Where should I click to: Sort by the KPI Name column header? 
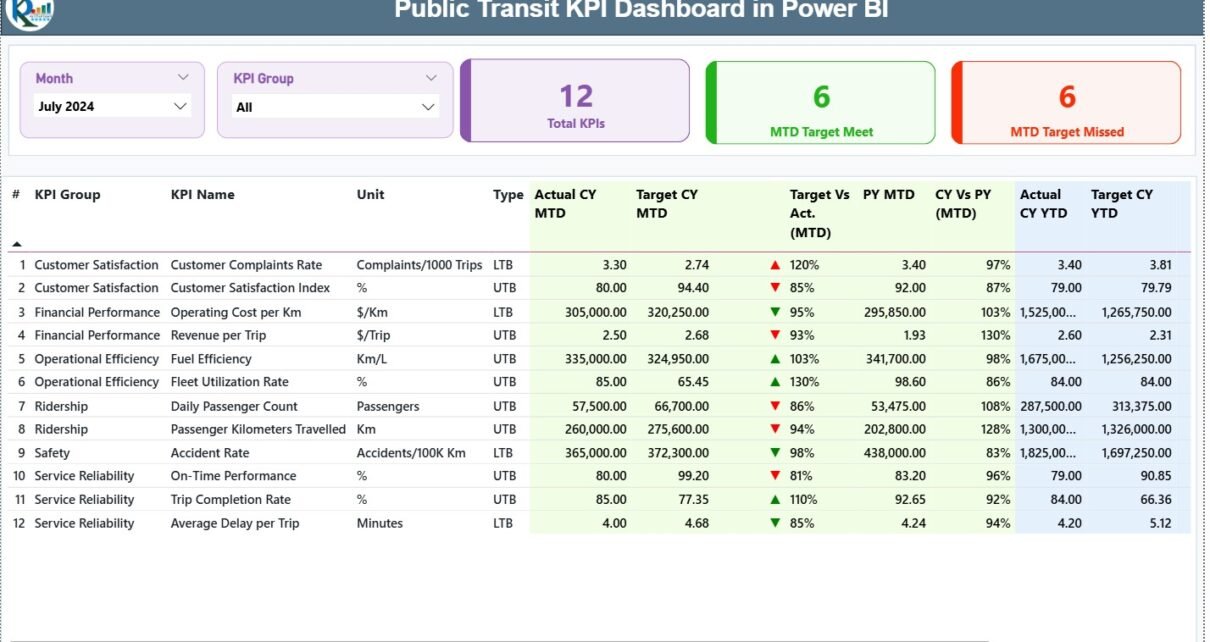pyautogui.click(x=202, y=195)
